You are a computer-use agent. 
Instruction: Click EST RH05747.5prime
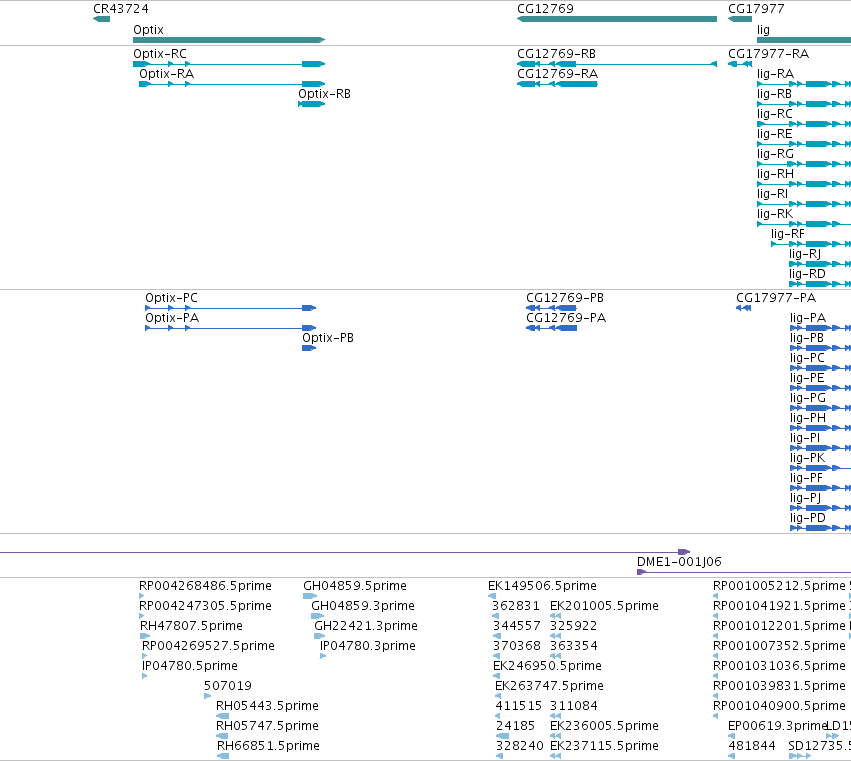tap(222, 737)
